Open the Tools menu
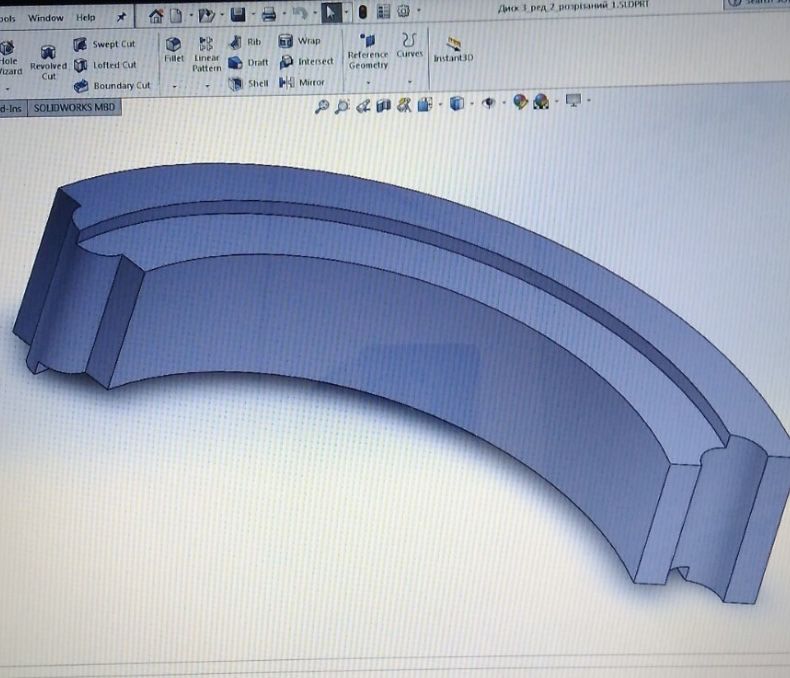 8,19
